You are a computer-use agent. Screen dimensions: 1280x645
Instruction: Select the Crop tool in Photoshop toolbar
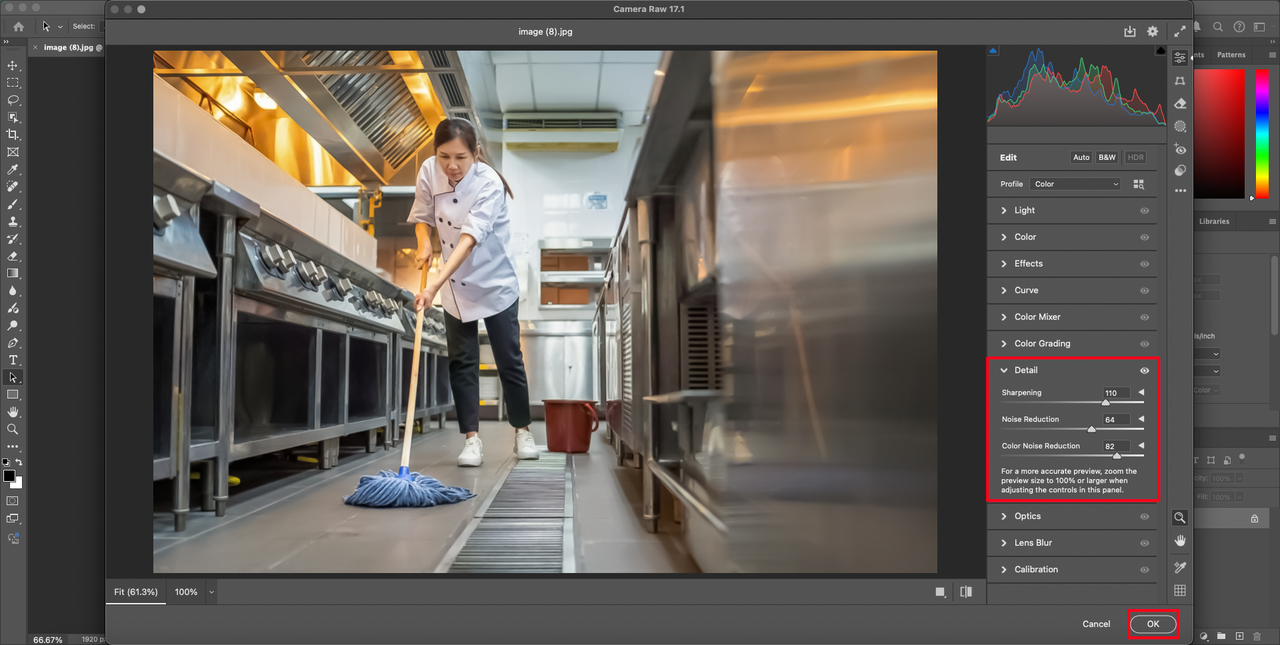(x=13, y=134)
